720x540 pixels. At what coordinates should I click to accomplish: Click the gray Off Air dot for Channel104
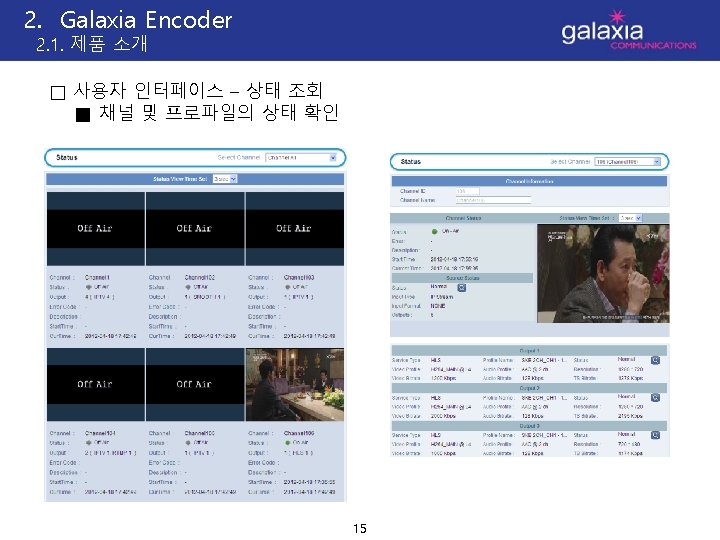pyautogui.click(x=89, y=443)
